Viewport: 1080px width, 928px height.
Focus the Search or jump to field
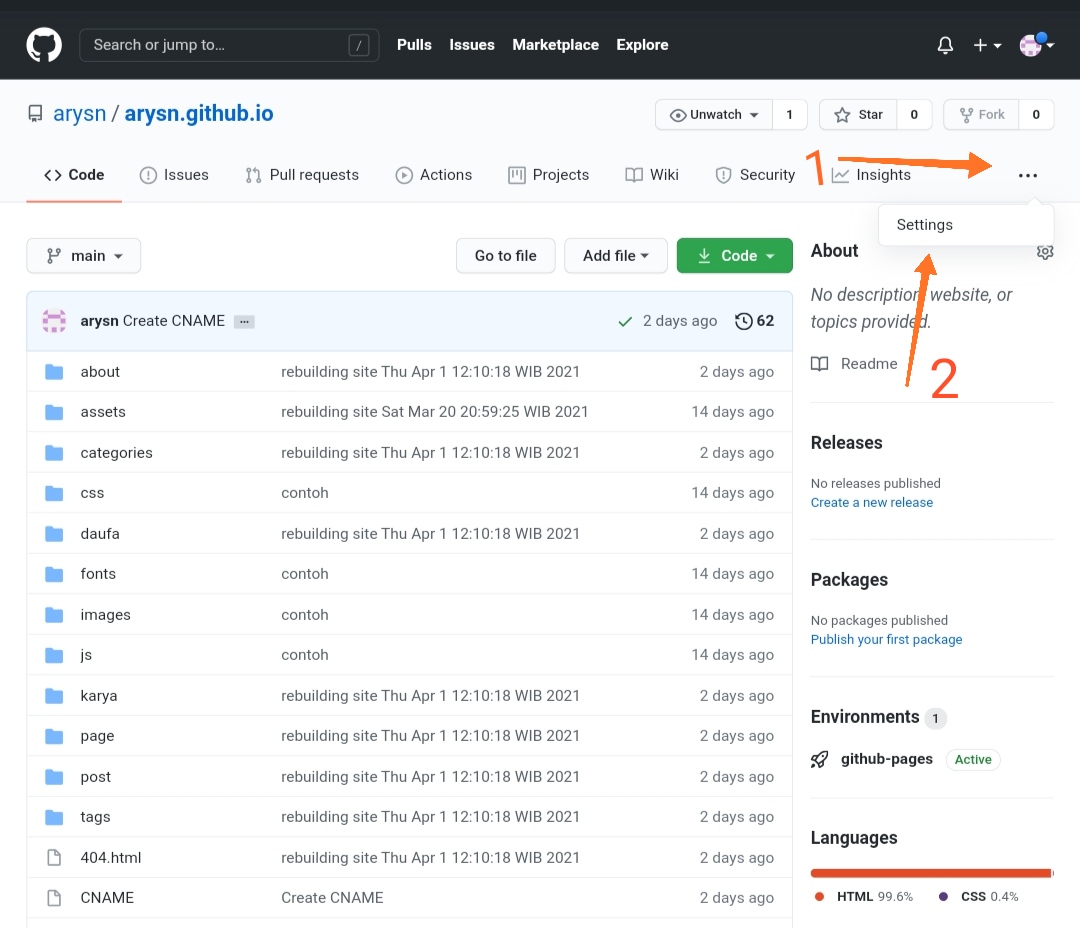[x=229, y=45]
